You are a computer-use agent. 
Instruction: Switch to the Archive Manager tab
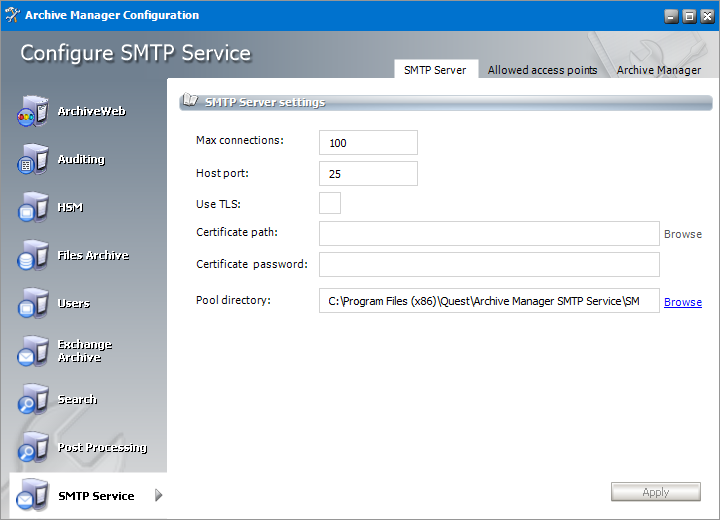point(658,70)
